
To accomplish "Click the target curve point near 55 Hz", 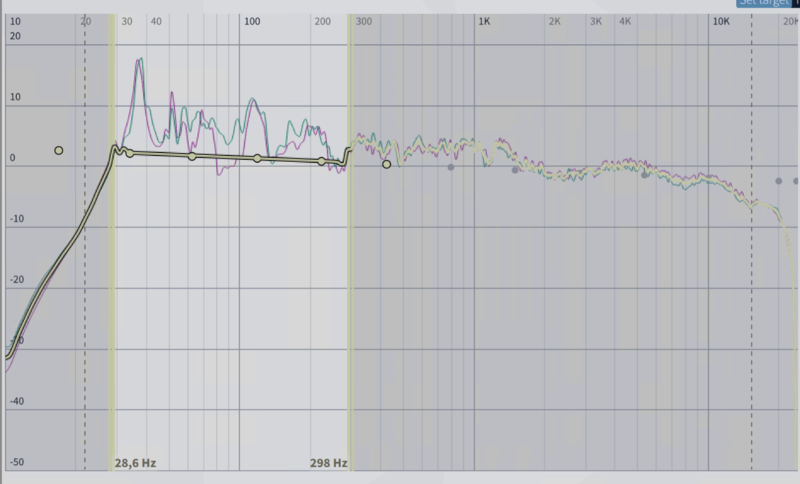I will coord(192,156).
